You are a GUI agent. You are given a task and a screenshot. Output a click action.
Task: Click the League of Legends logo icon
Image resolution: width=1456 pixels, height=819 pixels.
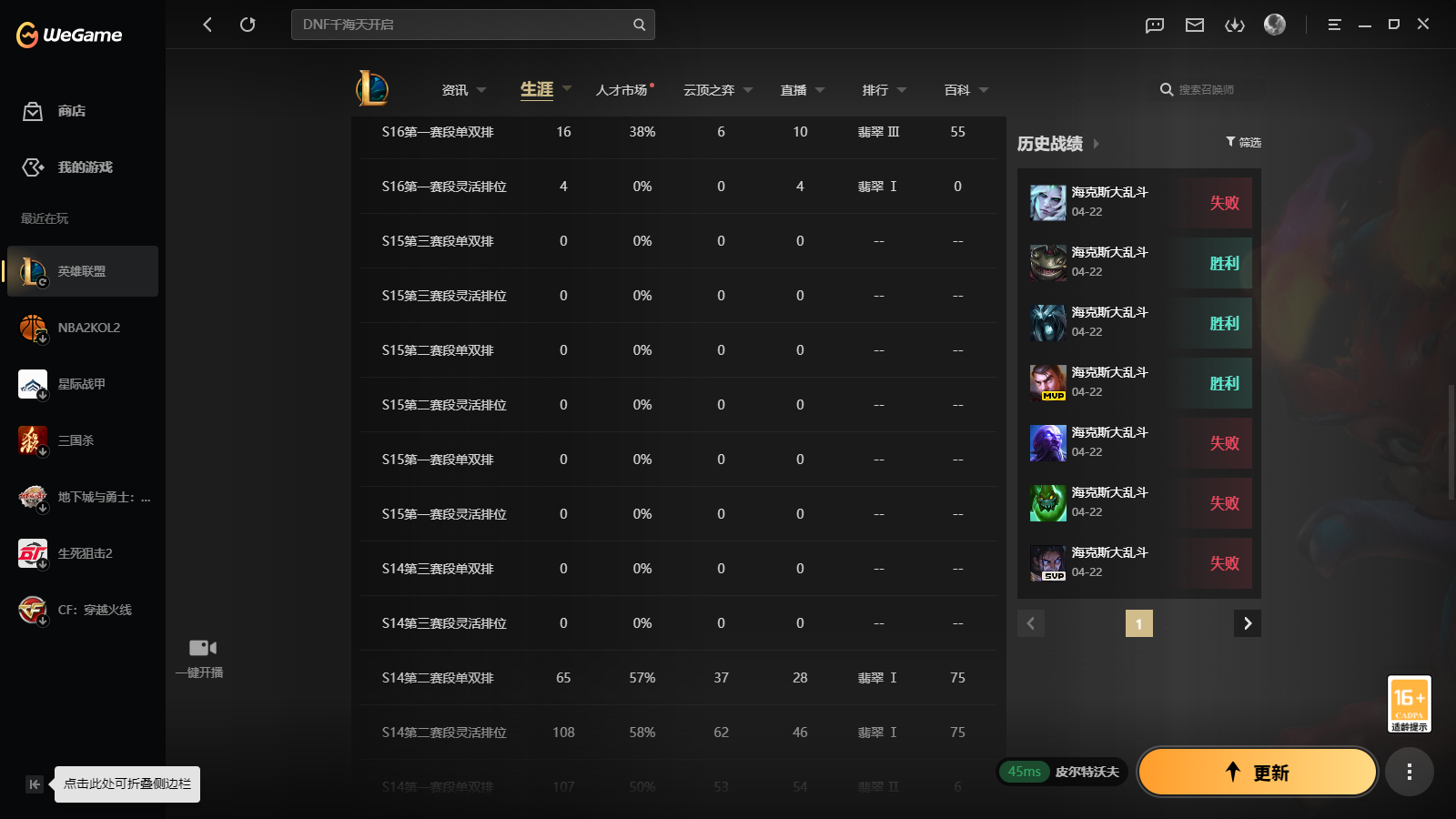pyautogui.click(x=372, y=89)
